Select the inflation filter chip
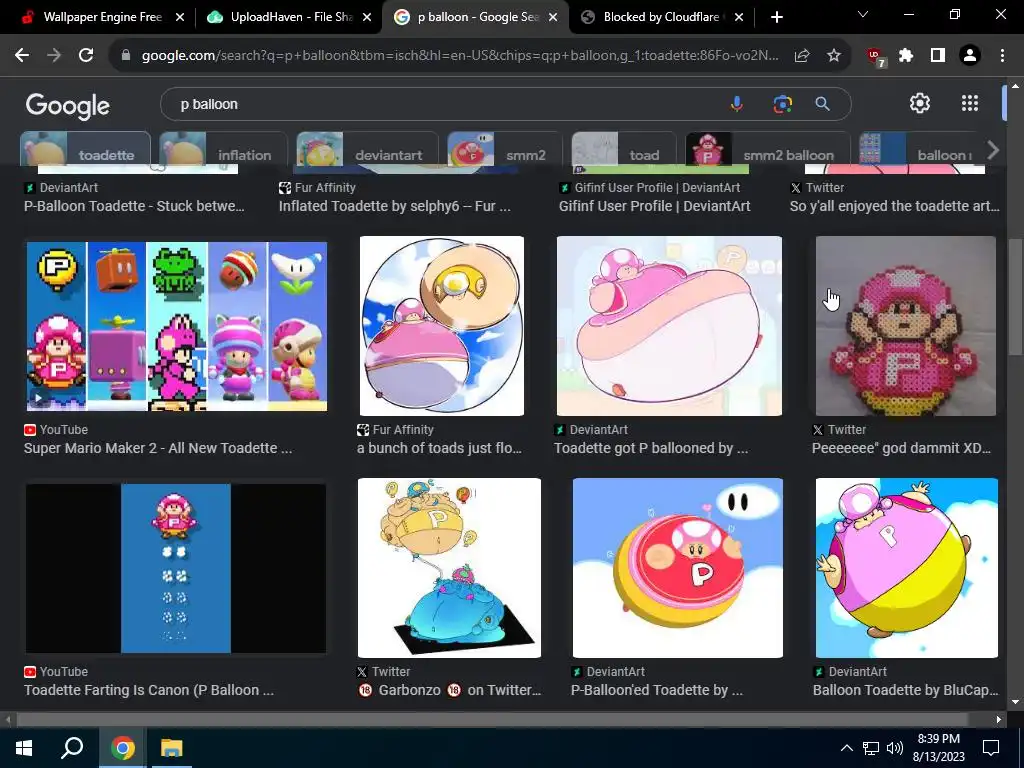This screenshot has height=768, width=1024. coord(223,150)
